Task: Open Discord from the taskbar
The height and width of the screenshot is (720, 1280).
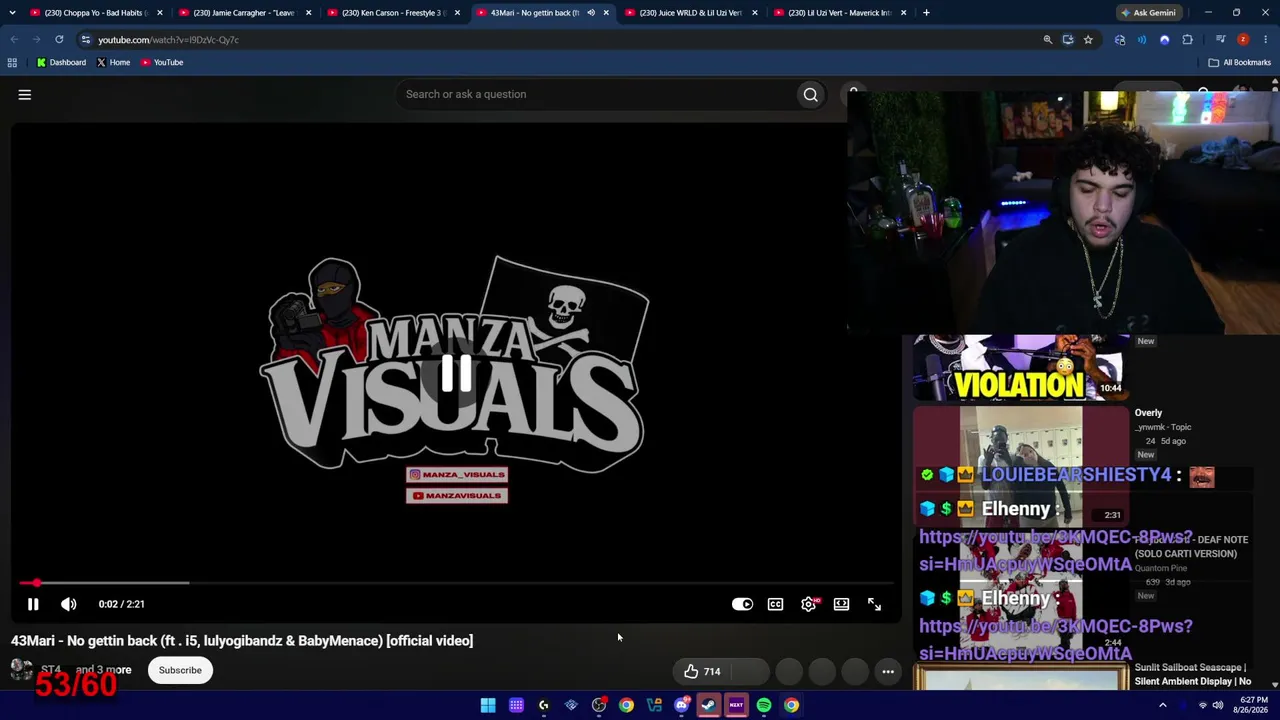Action: pyautogui.click(x=682, y=705)
